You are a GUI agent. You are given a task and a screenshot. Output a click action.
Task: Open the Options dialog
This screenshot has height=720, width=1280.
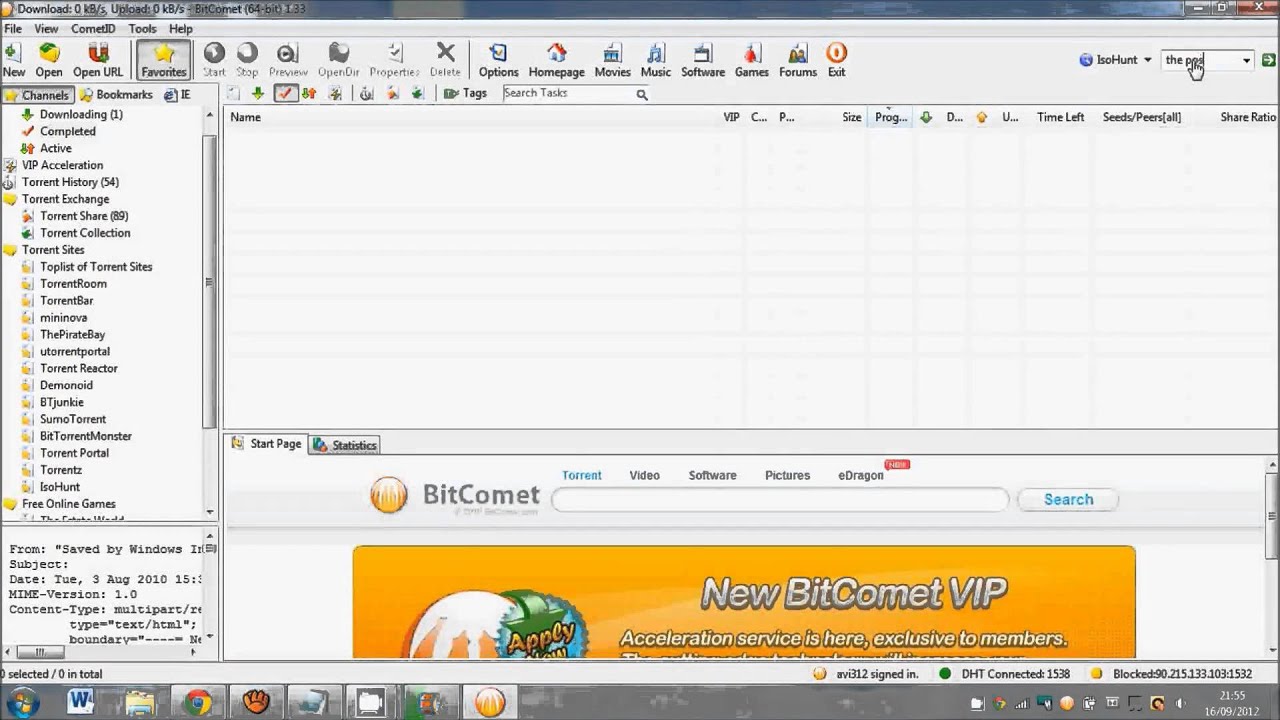(498, 60)
